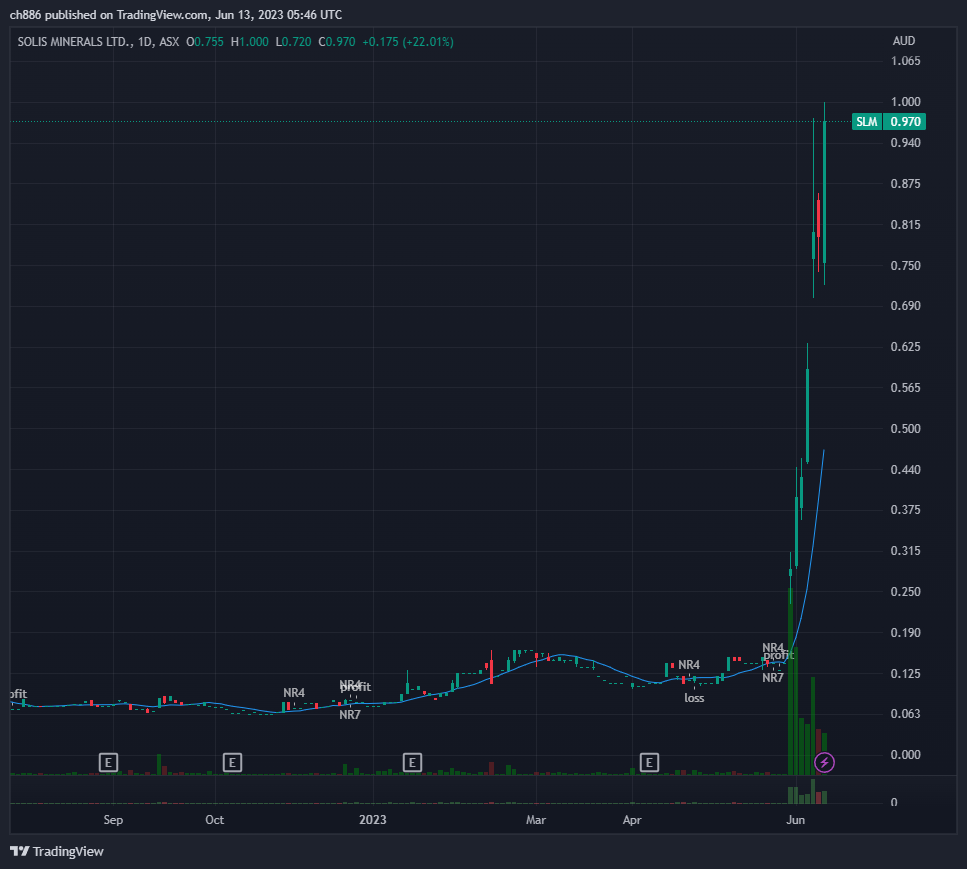Click the 0.250 price axis label

[x=905, y=591]
